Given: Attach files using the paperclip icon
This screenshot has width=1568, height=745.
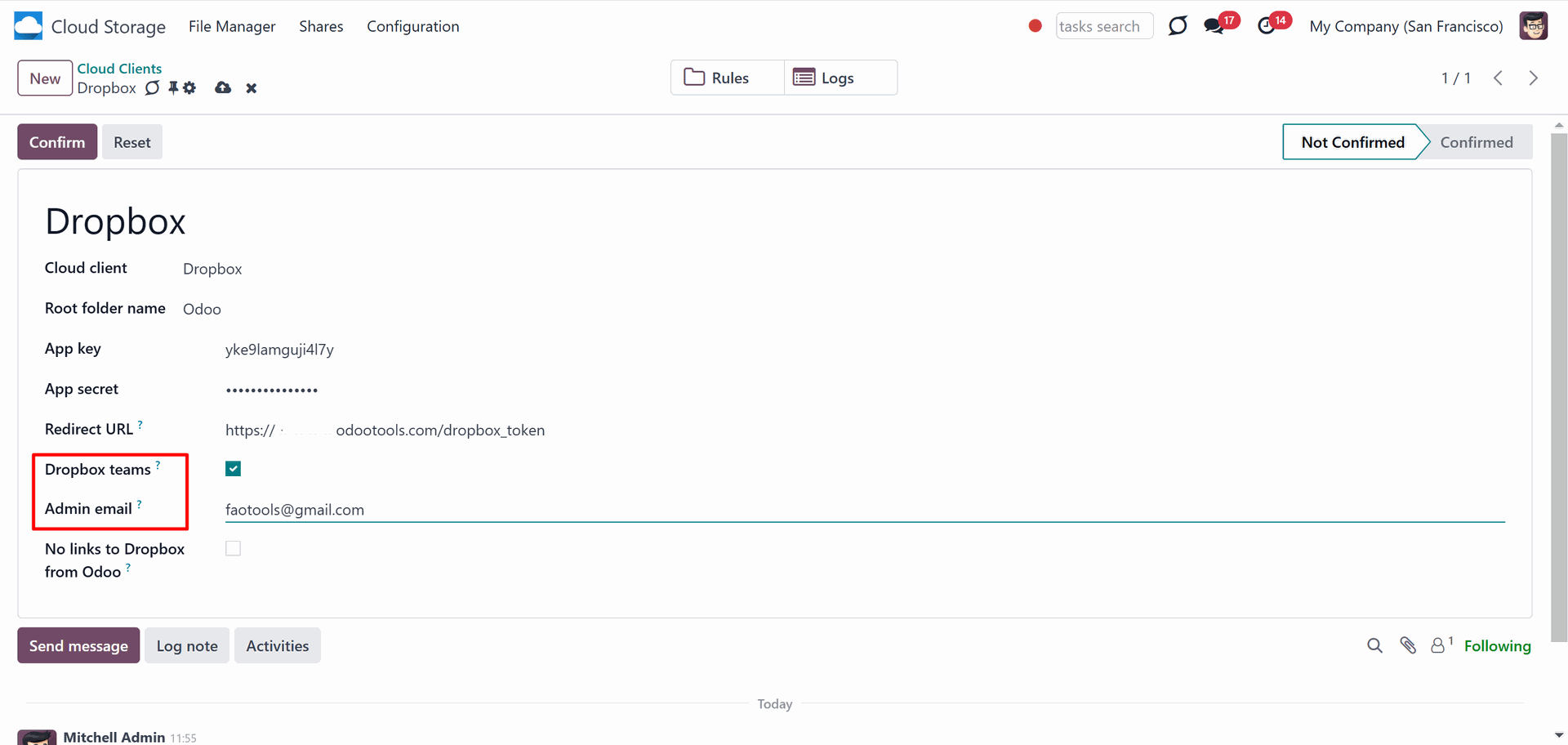Looking at the screenshot, I should tap(1408, 645).
